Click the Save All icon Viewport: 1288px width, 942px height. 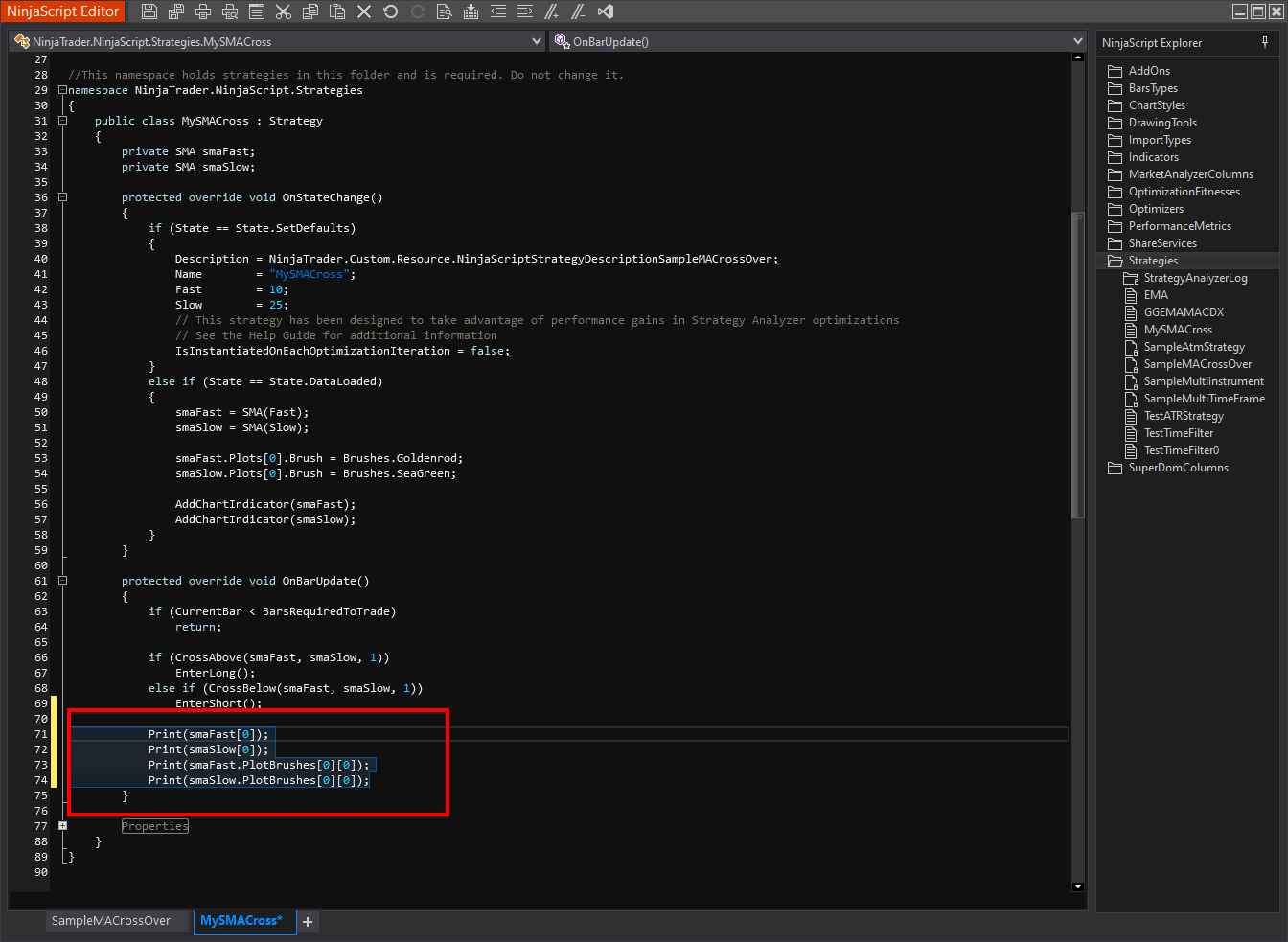pyautogui.click(x=175, y=11)
